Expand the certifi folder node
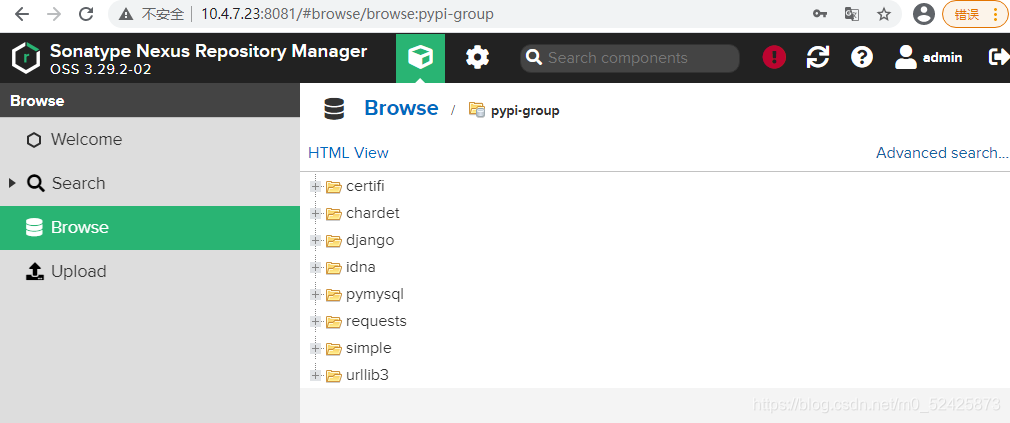1010x423 pixels. tap(316, 186)
